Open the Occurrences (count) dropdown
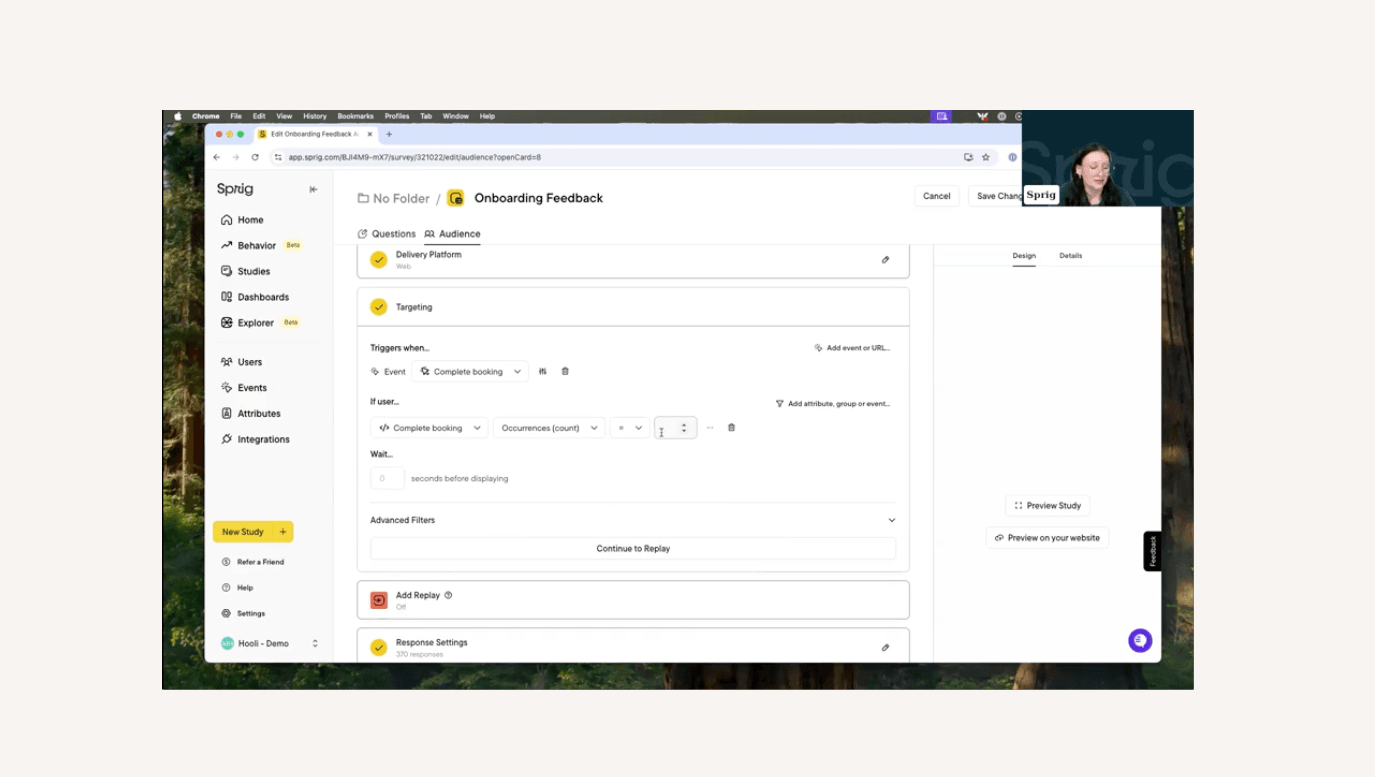This screenshot has width=1375, height=777. pos(548,428)
